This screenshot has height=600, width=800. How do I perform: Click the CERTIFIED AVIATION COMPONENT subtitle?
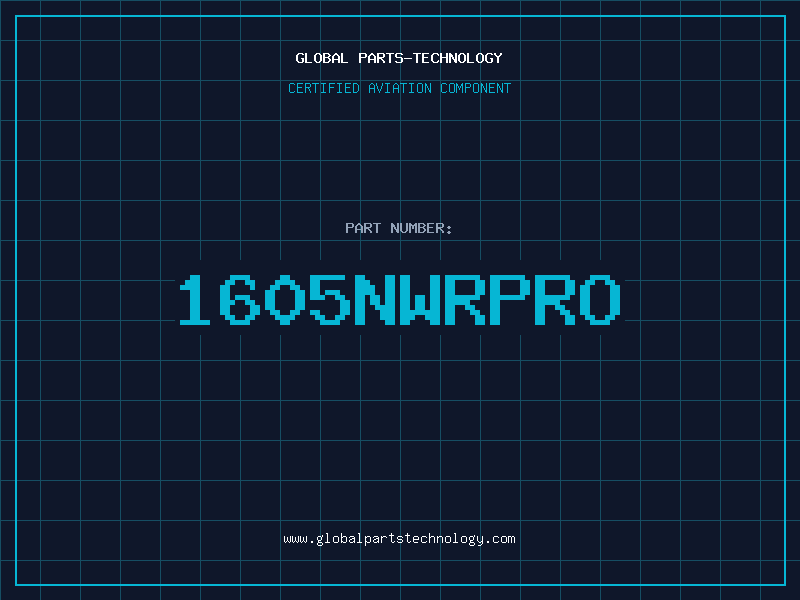[x=399, y=88]
